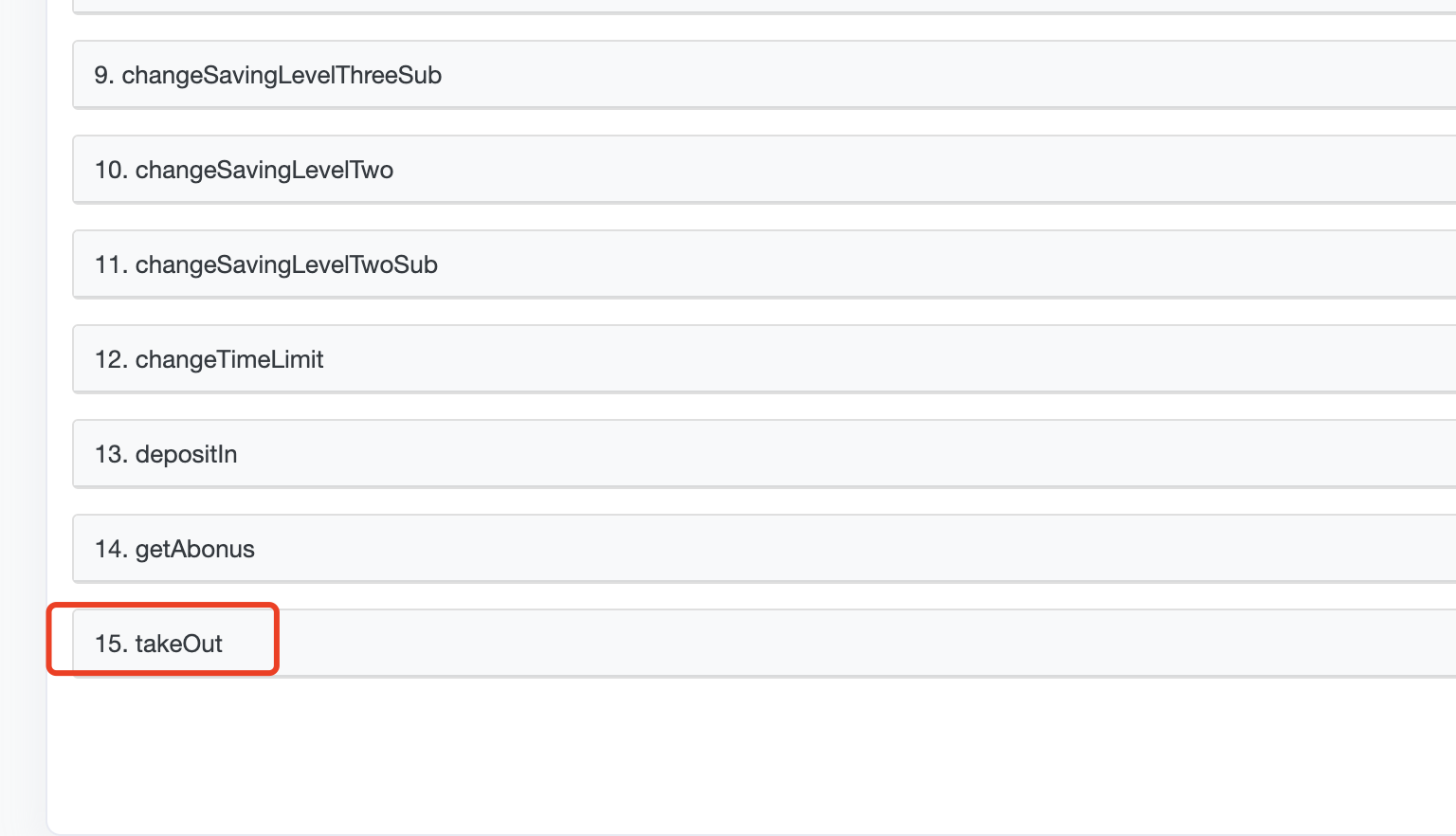Click the number 11 list index

[x=110, y=265]
